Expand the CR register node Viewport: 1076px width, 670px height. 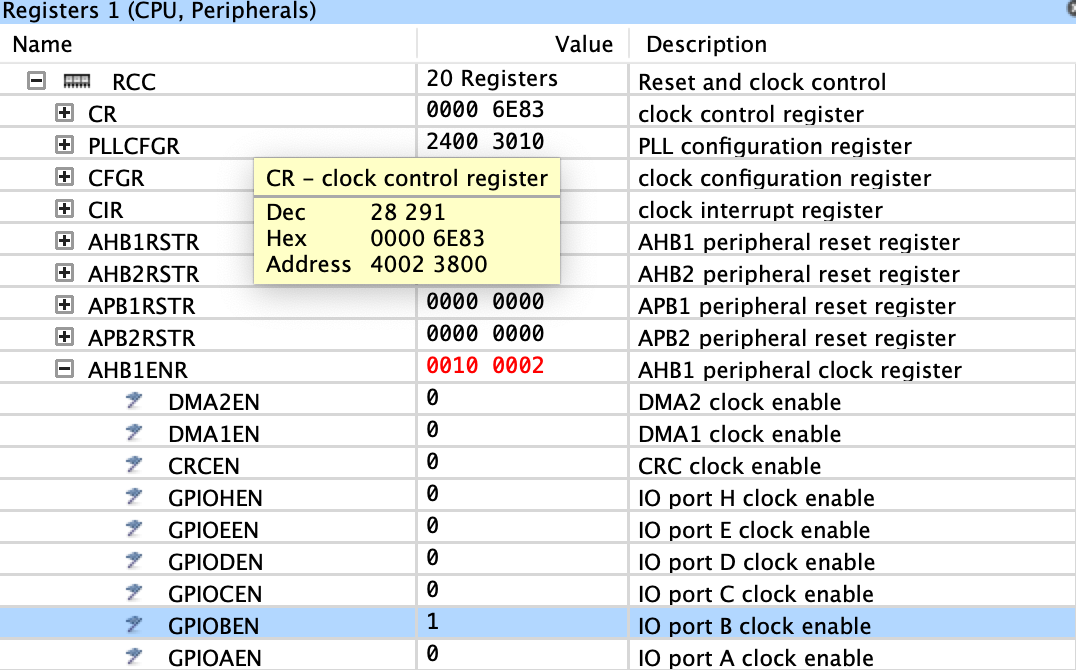click(x=65, y=114)
